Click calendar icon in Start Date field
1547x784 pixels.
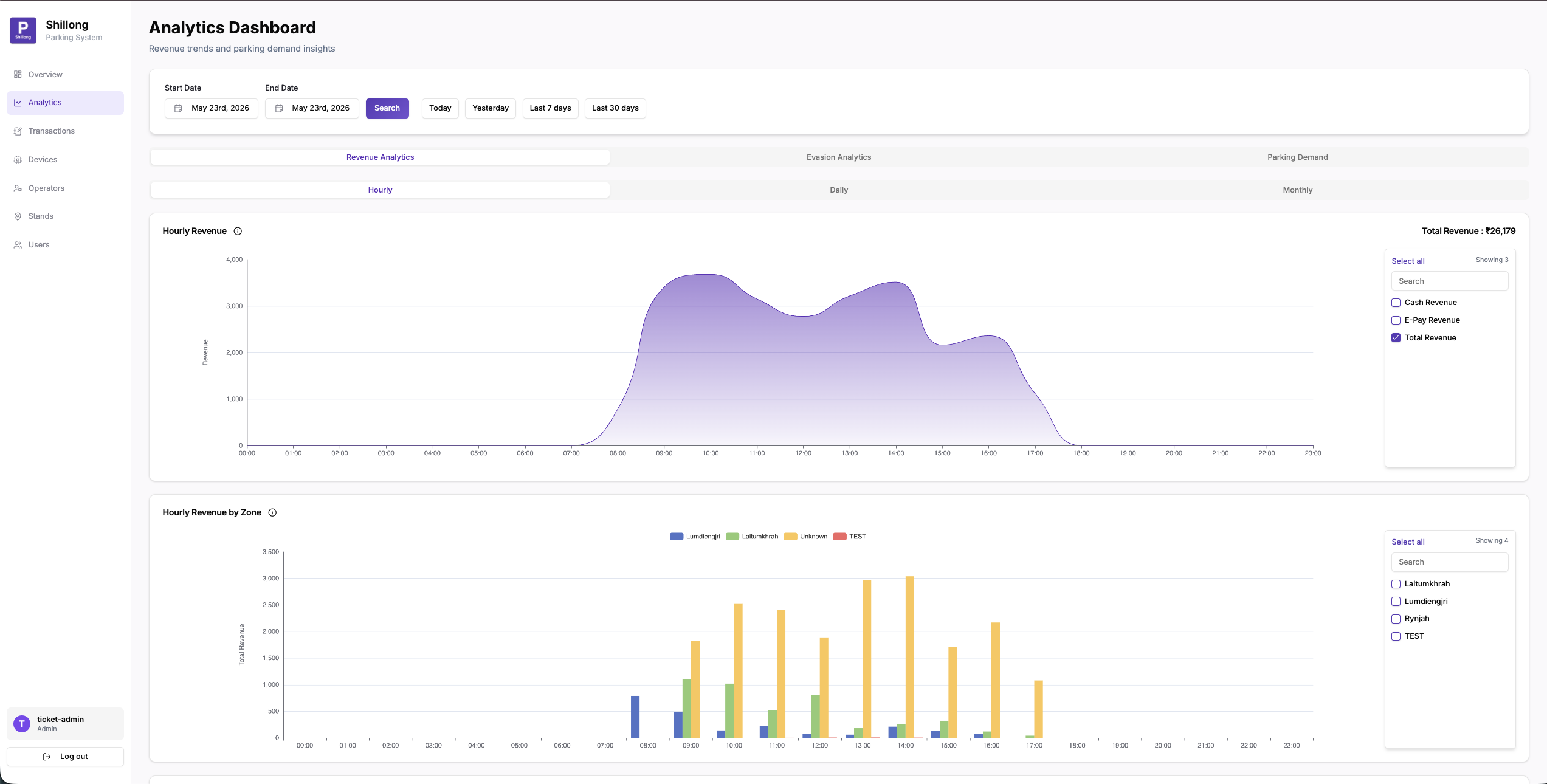178,108
